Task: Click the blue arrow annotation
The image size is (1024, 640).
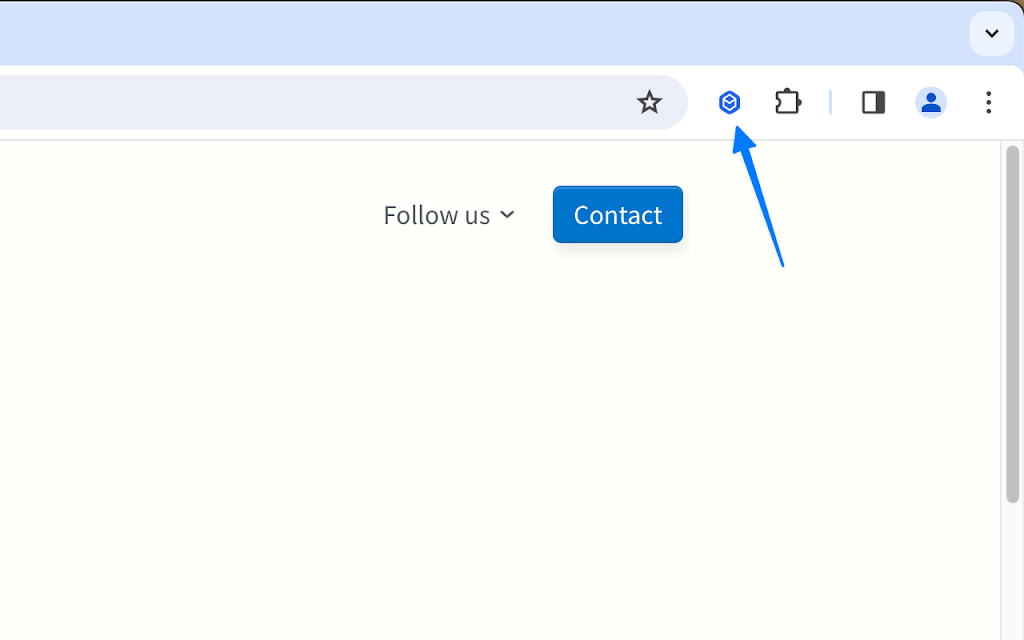Action: coord(758,196)
